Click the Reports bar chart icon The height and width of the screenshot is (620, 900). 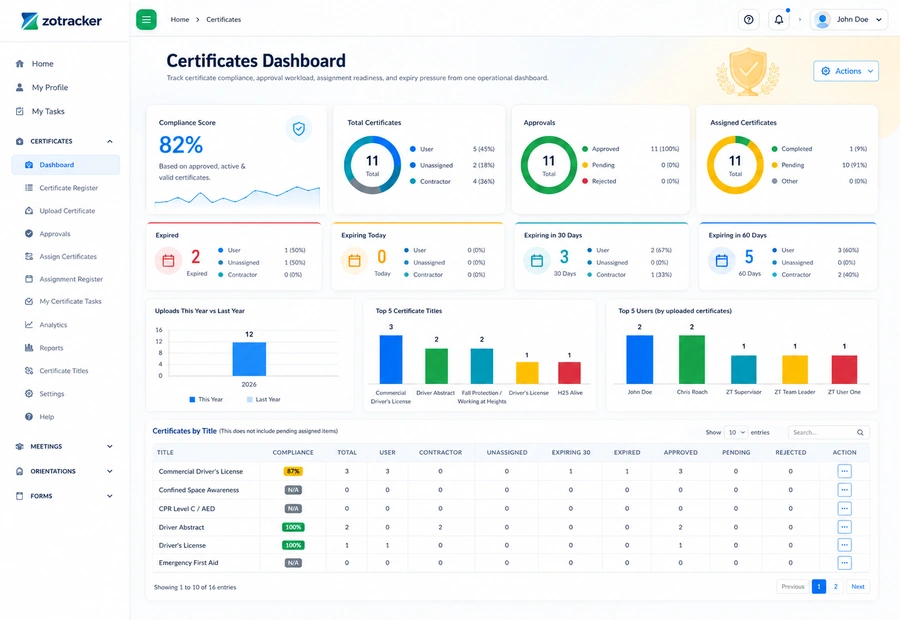(x=29, y=348)
